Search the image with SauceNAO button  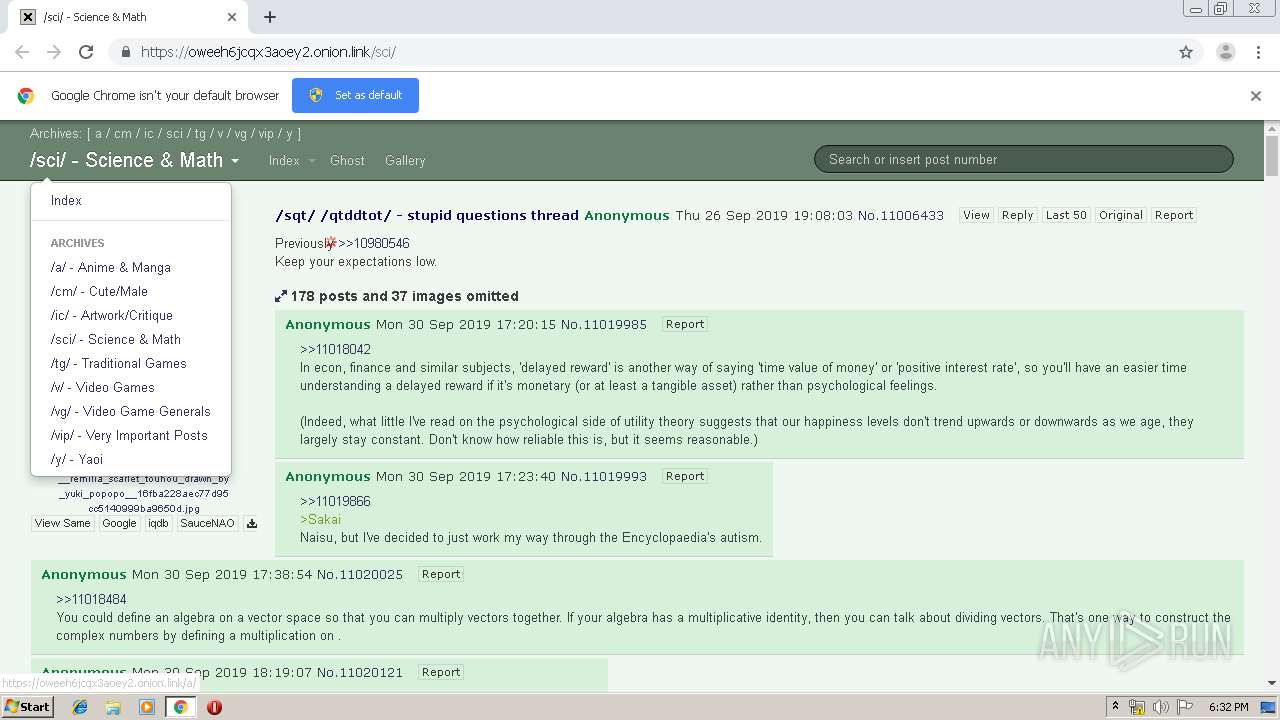click(x=207, y=523)
